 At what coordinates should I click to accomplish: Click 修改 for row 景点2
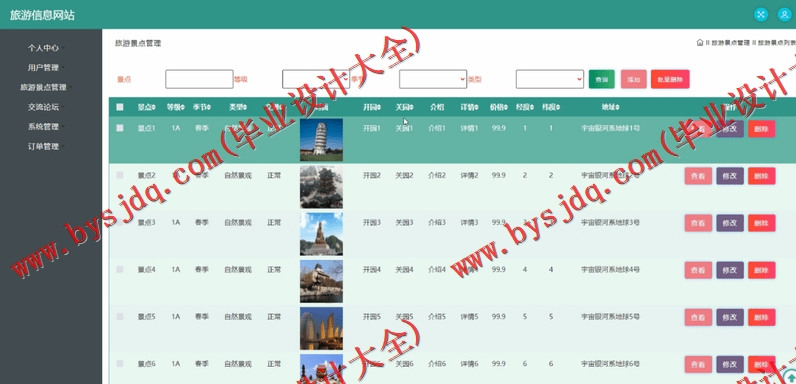tap(730, 176)
